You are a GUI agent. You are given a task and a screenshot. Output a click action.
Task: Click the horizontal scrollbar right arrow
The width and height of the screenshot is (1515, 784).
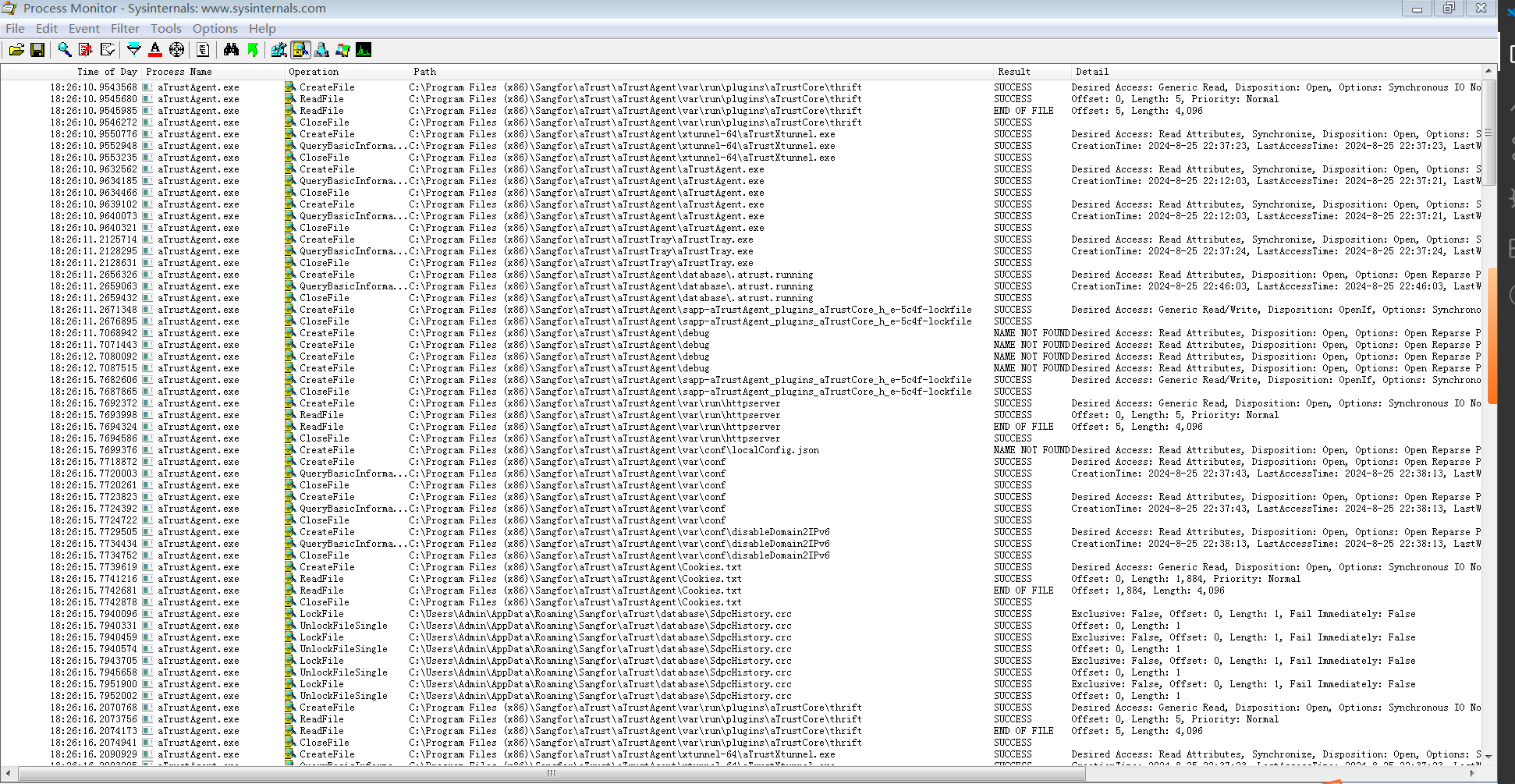(x=1472, y=773)
